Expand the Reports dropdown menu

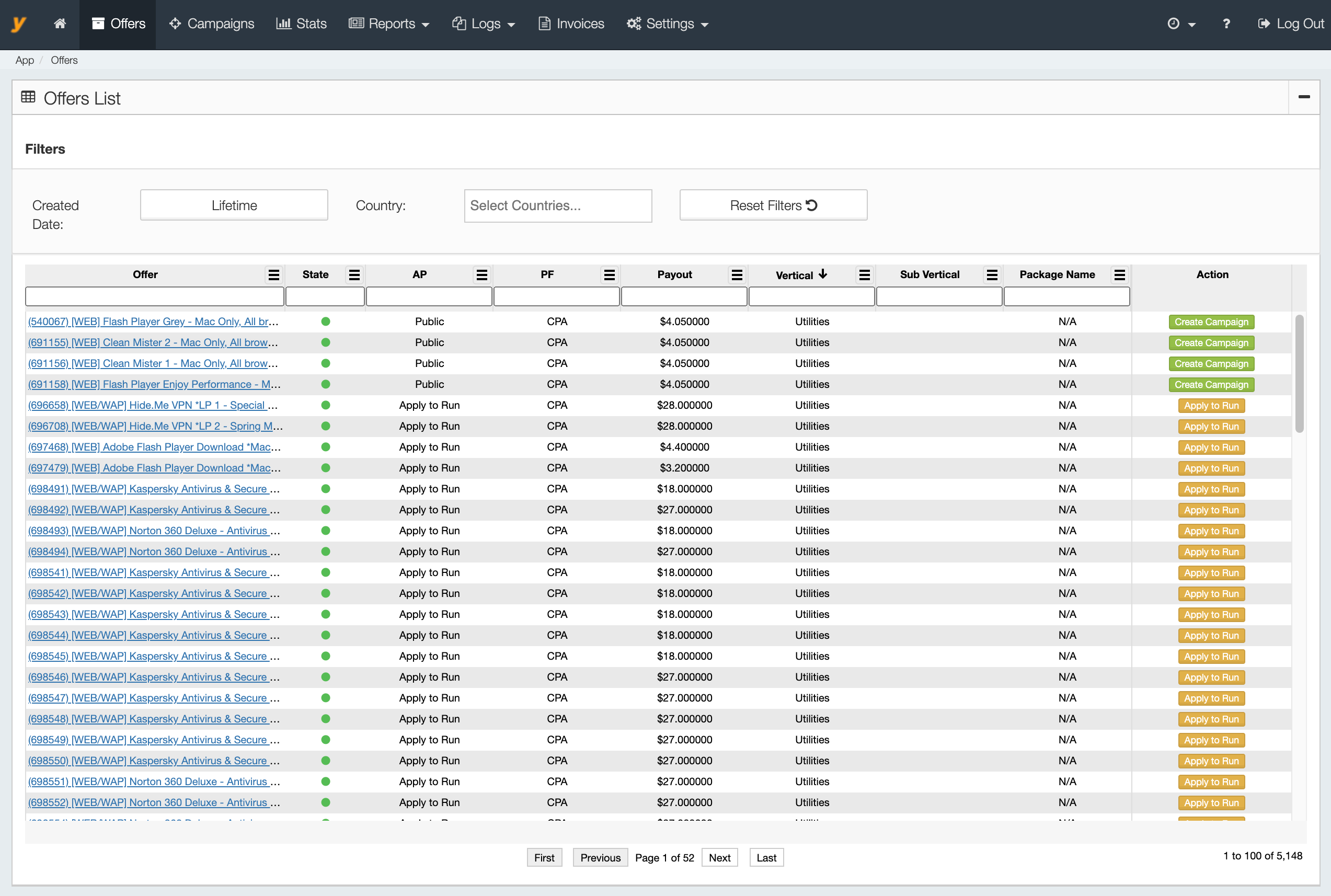tap(389, 24)
